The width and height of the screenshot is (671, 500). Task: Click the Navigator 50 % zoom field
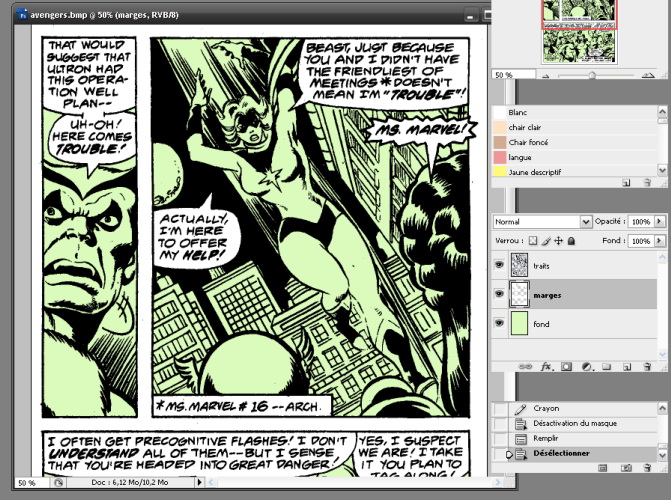coord(513,74)
